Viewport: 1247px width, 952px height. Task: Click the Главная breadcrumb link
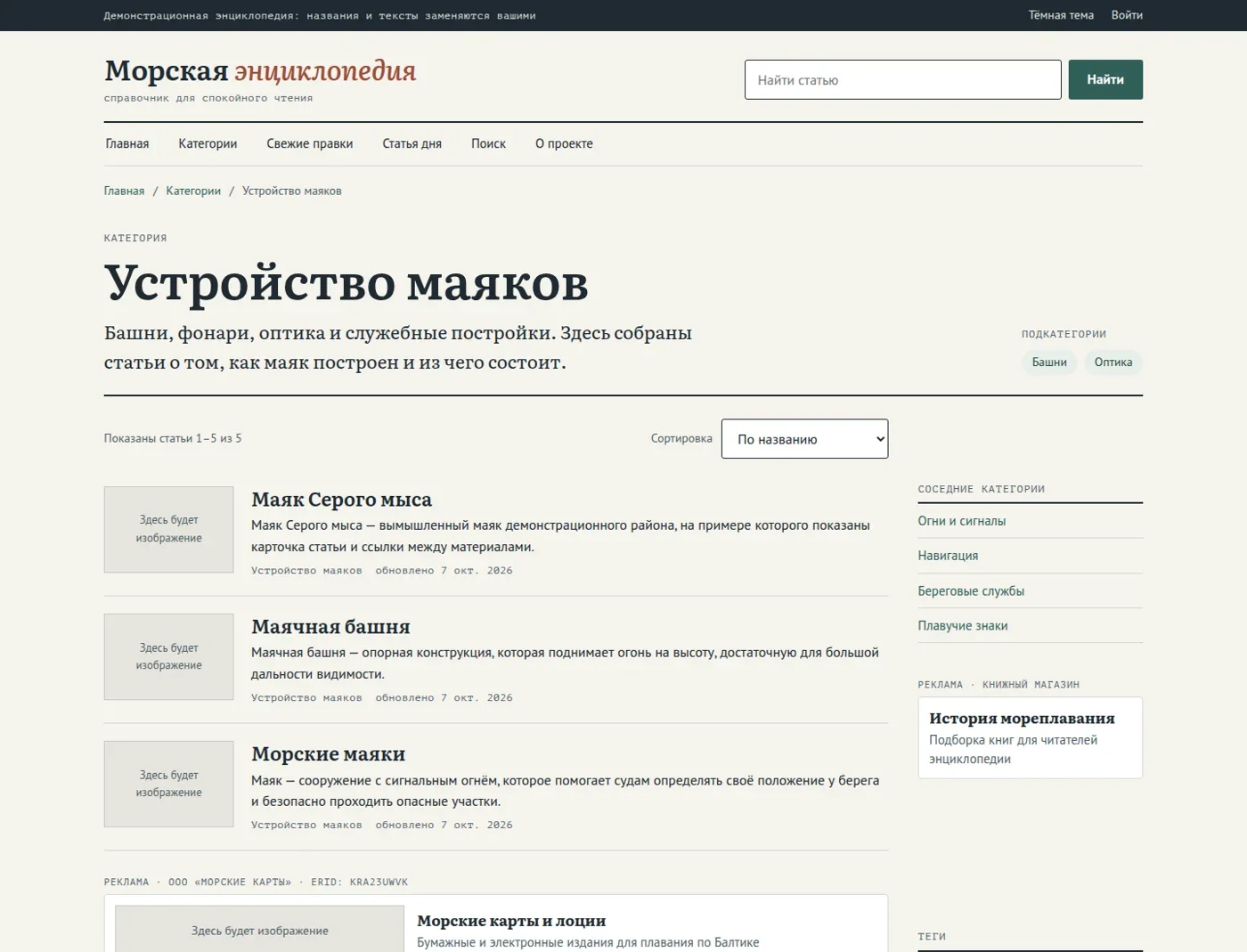(x=124, y=191)
